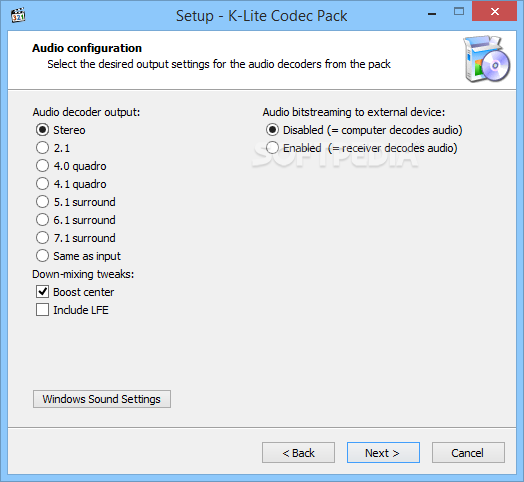Viewport: 524px width, 482px height.
Task: Minimize the setup window
Action: 432,13
